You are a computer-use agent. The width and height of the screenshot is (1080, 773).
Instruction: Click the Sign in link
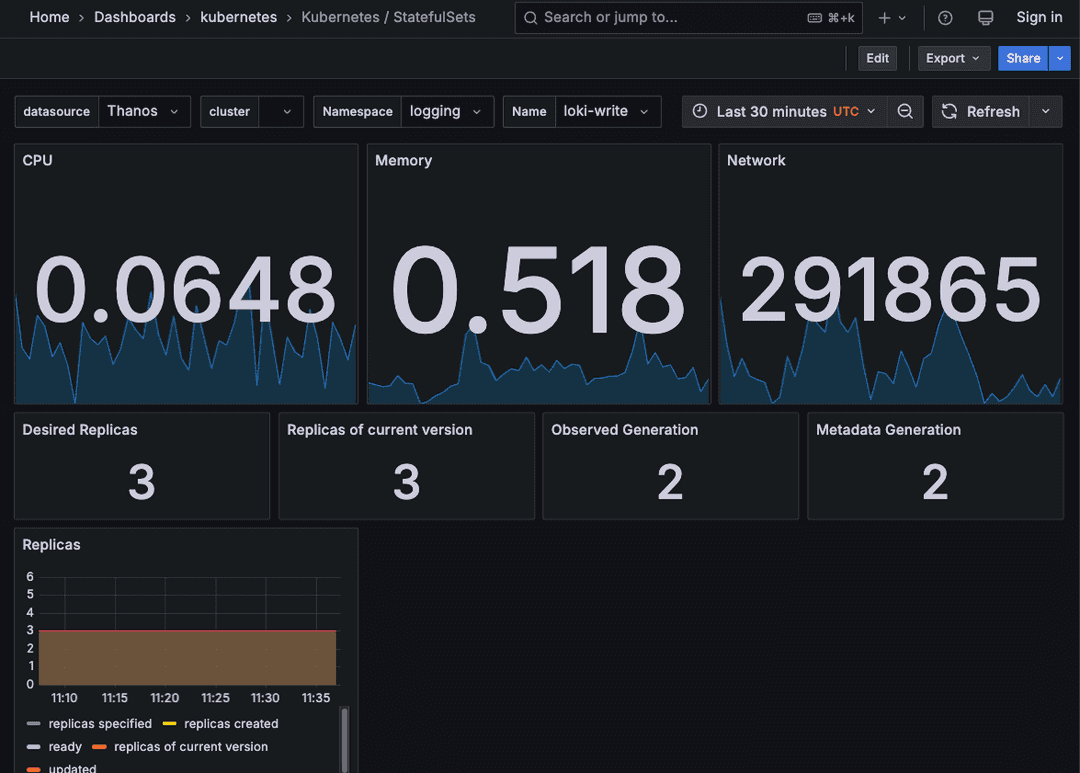click(x=1039, y=17)
